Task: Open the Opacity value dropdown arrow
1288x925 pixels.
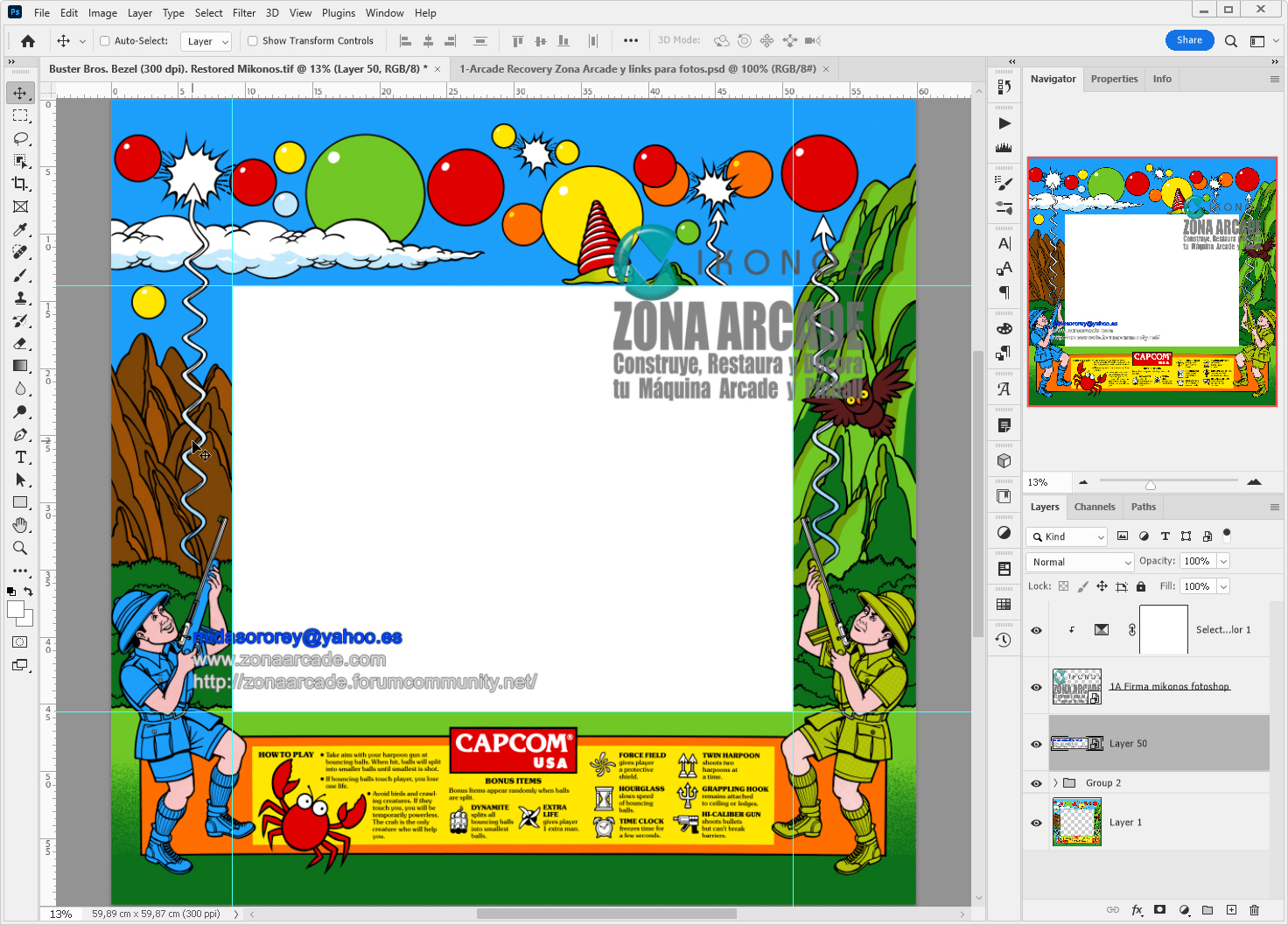Action: tap(1223, 561)
